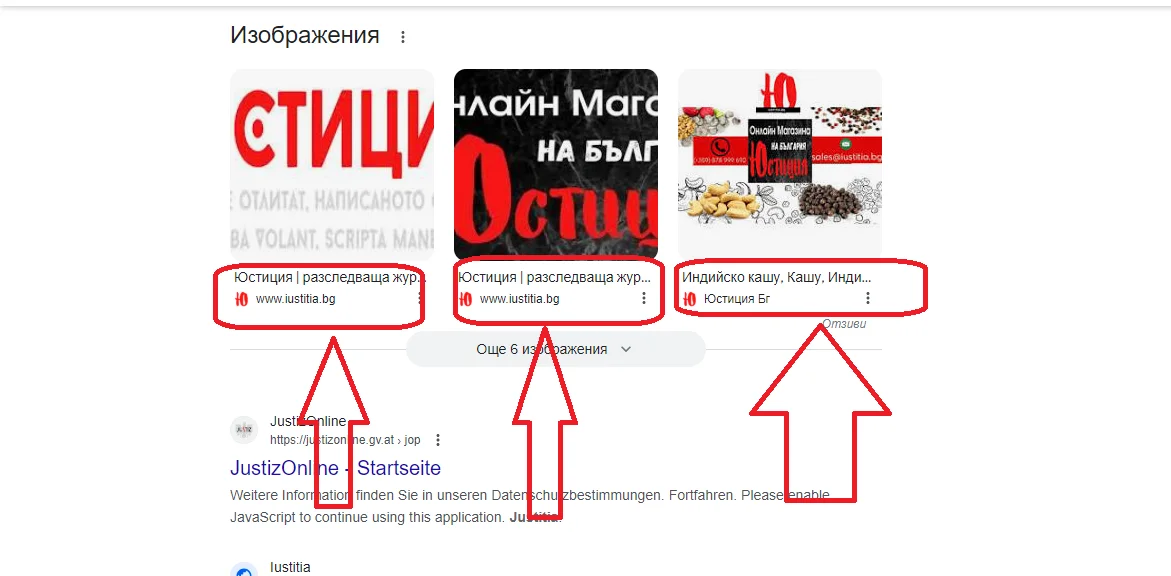Click chevron in Още 6 изображения
The width and height of the screenshot is (1171, 576).
[x=626, y=349]
